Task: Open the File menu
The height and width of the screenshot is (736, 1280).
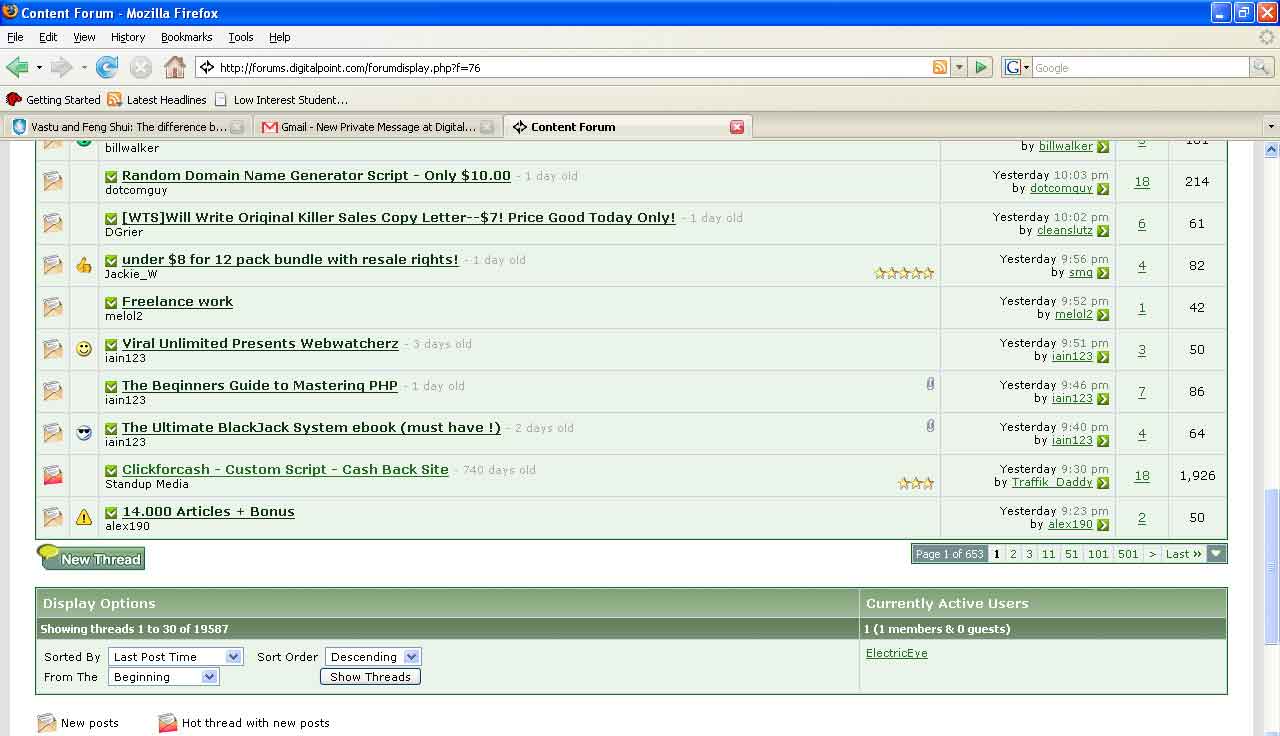Action: [15, 37]
